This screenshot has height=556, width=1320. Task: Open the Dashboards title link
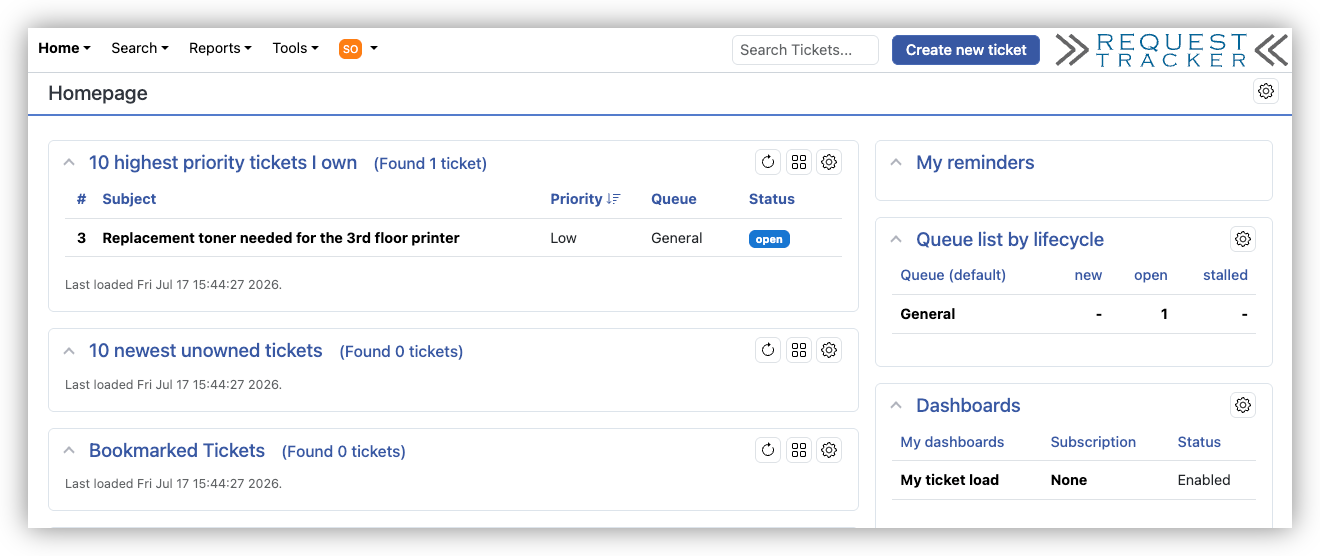point(968,406)
